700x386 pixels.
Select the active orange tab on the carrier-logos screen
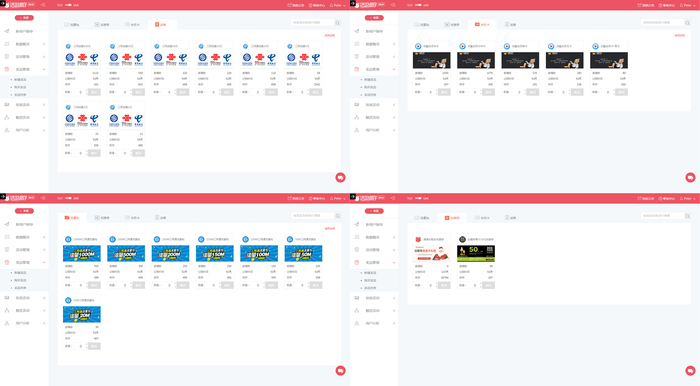162,25
